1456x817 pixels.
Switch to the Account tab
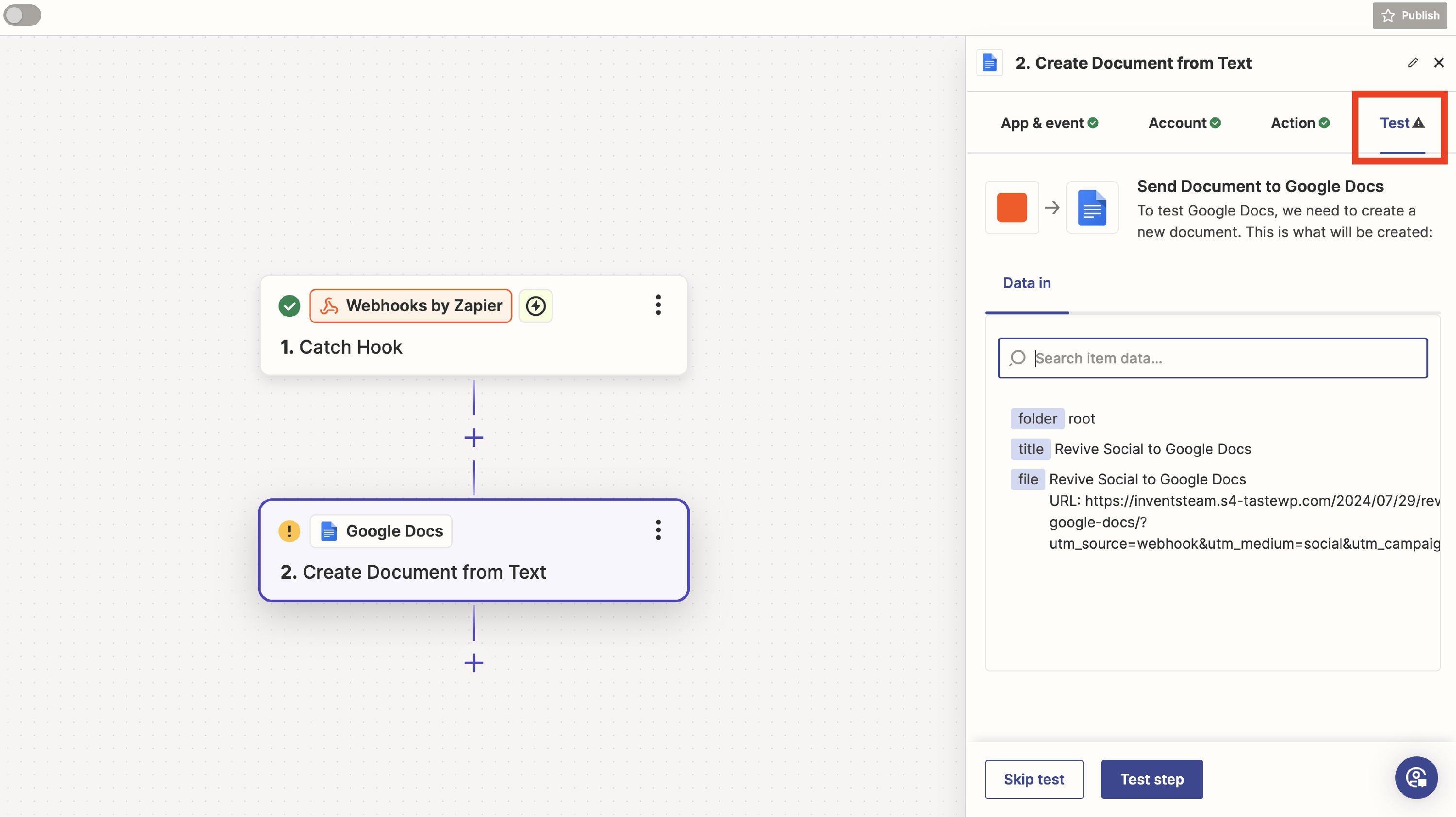tap(1184, 123)
